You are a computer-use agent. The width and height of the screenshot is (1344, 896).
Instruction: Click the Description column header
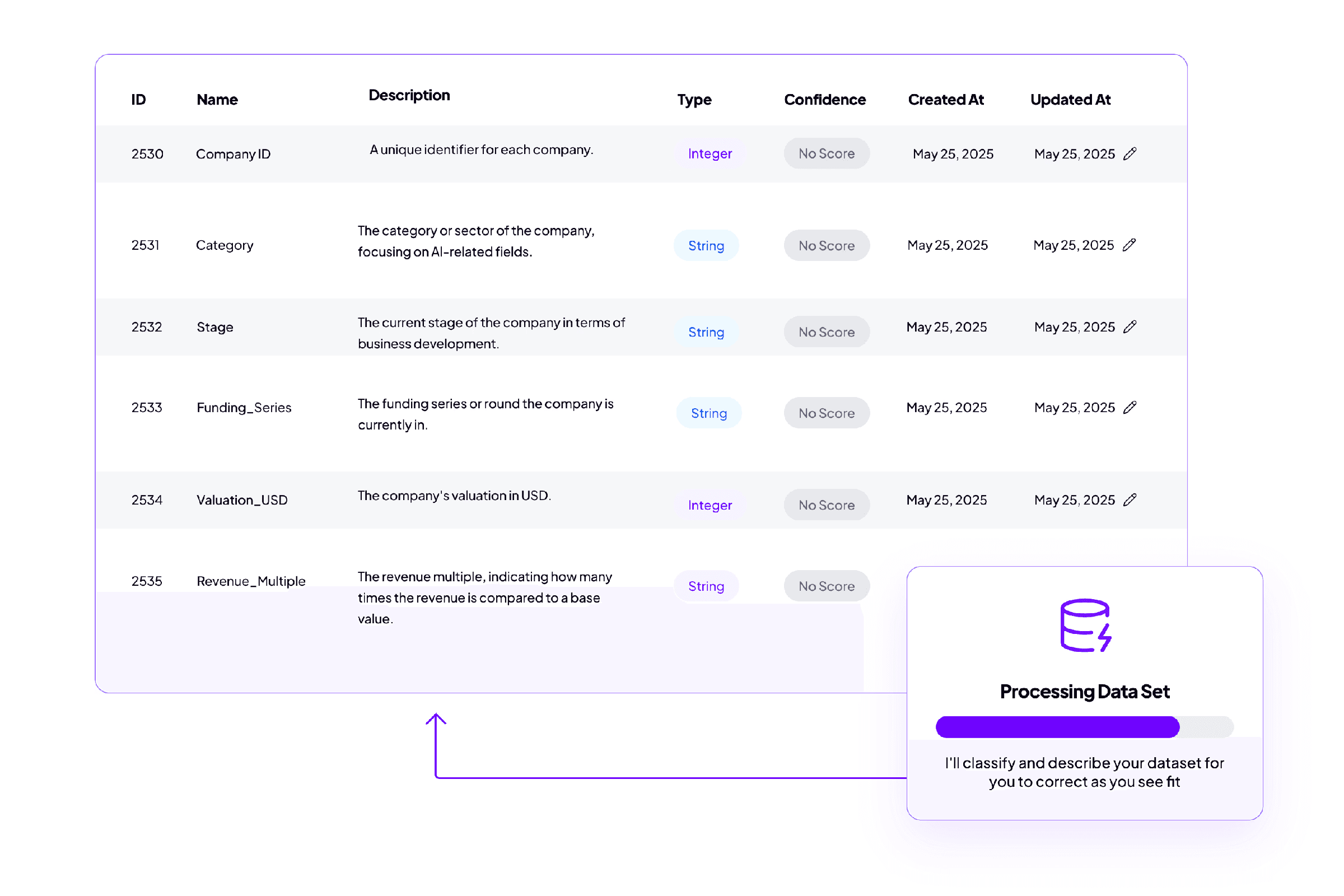[x=409, y=95]
